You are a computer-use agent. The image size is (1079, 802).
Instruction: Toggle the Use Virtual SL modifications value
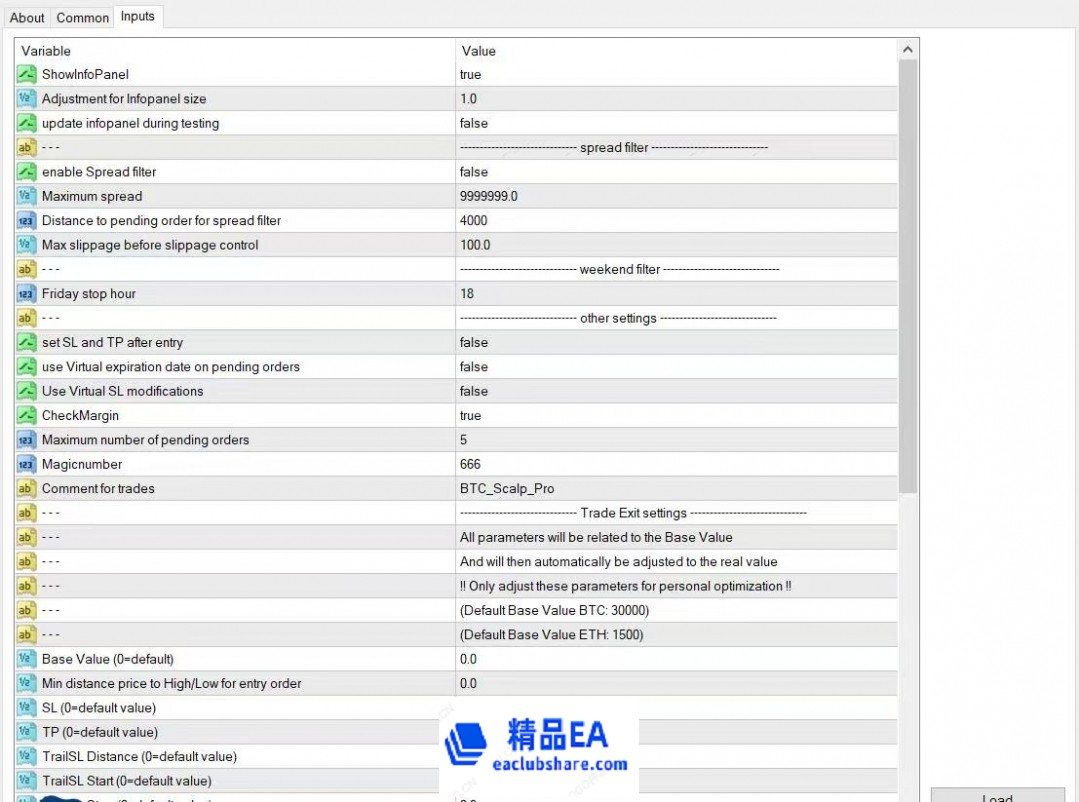pyautogui.click(x=675, y=391)
